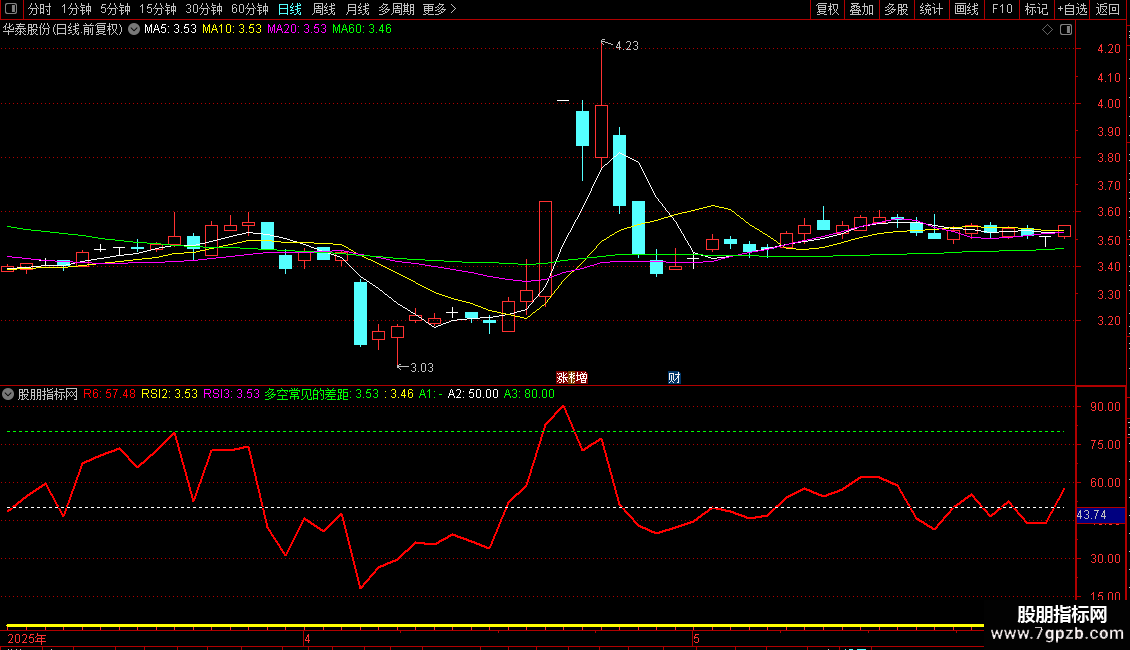Click the 涨利增 event tag on chart

[x=571, y=378]
